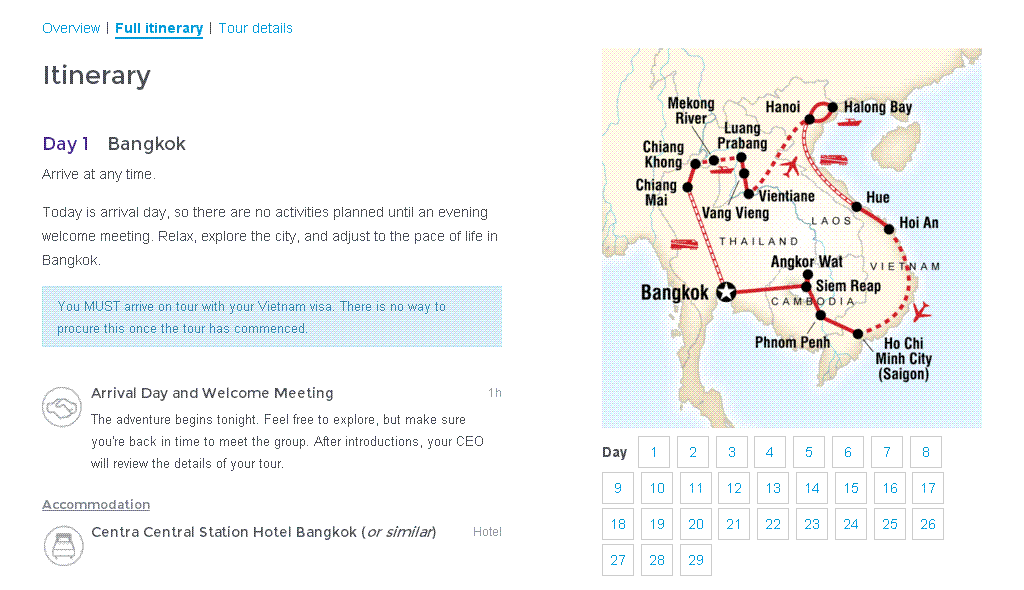Screen dimensions: 1024x590
Task: Go to Day 8 of the itinerary
Action: click(926, 452)
